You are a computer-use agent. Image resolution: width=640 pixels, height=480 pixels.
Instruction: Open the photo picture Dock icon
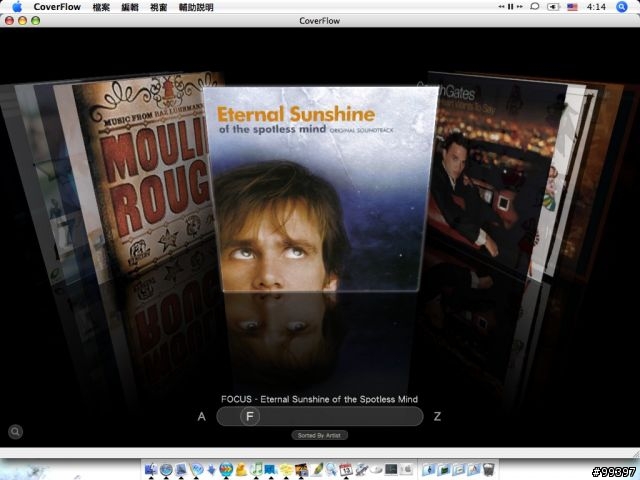[x=301, y=469]
